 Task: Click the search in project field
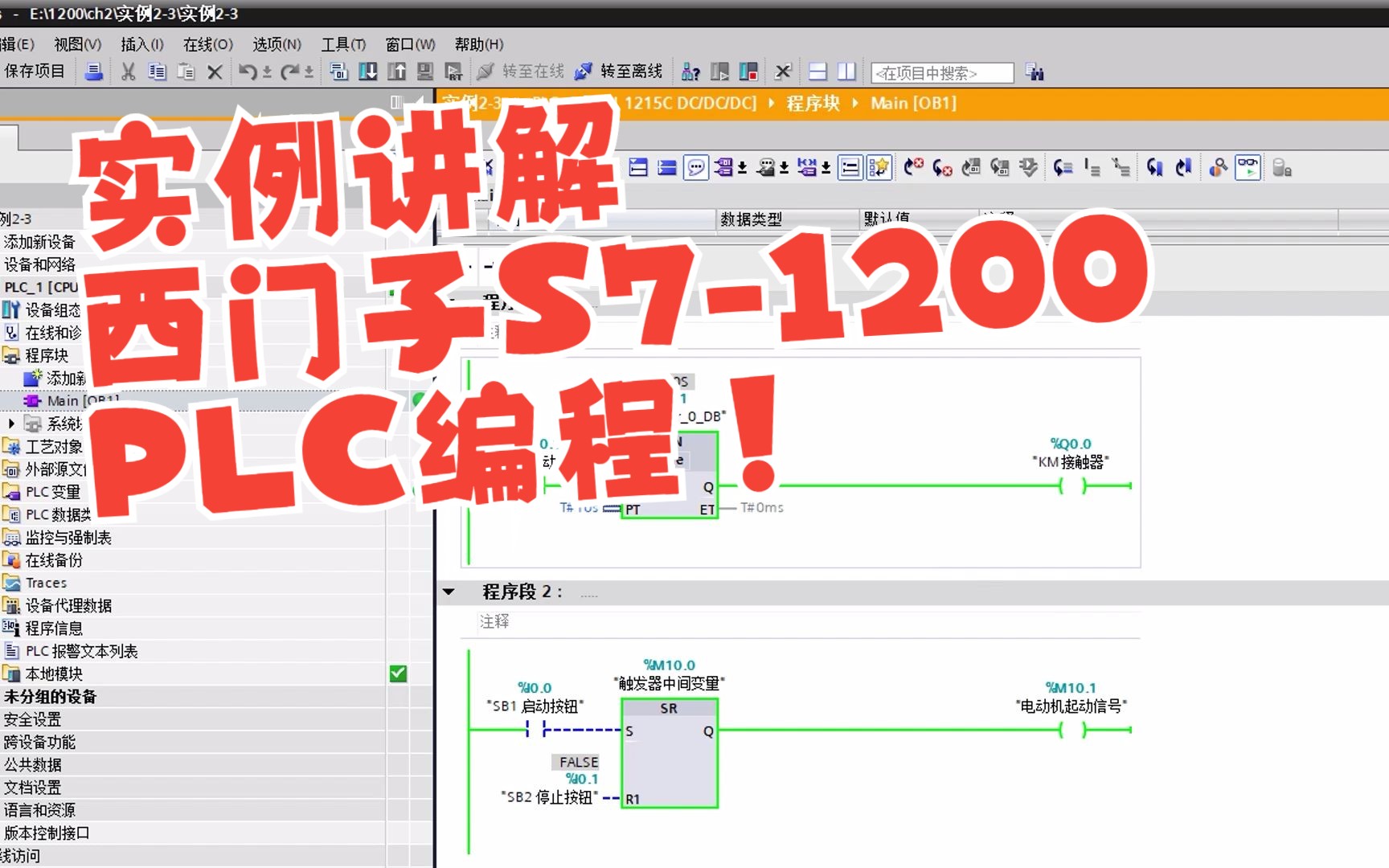tap(942, 73)
